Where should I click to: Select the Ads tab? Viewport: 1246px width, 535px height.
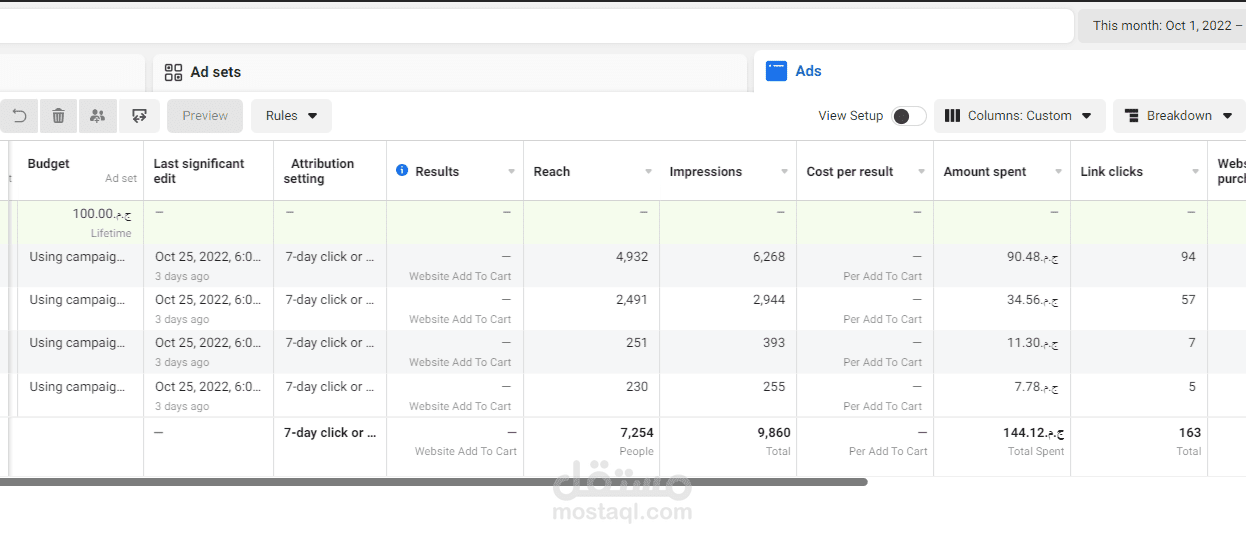1000,71
